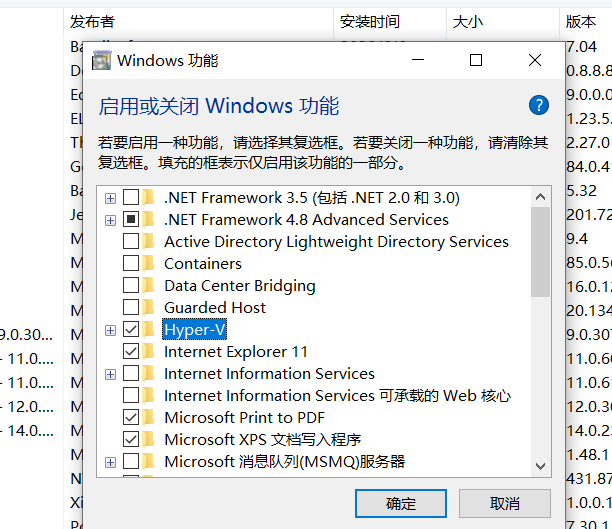Select Data Center Bridging label
Screen dimensions: 612x529
point(240,286)
